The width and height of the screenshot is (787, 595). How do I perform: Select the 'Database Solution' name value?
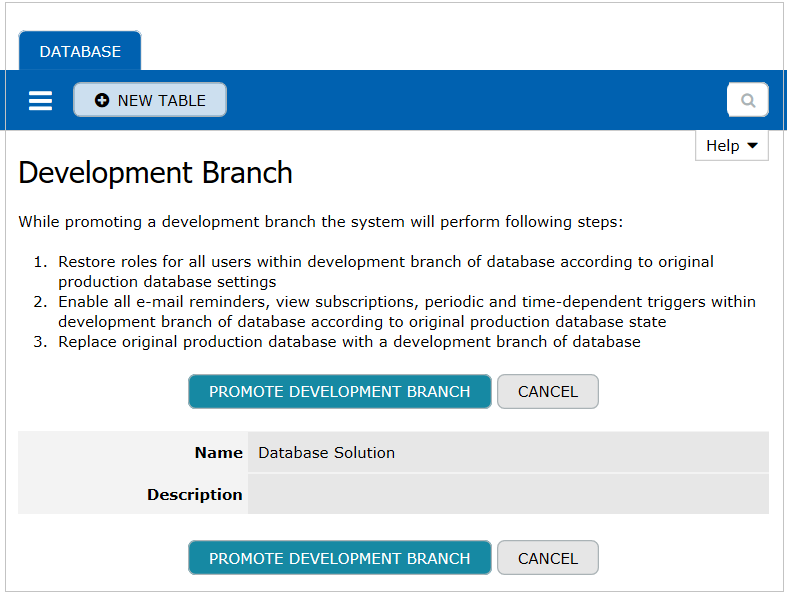326,452
